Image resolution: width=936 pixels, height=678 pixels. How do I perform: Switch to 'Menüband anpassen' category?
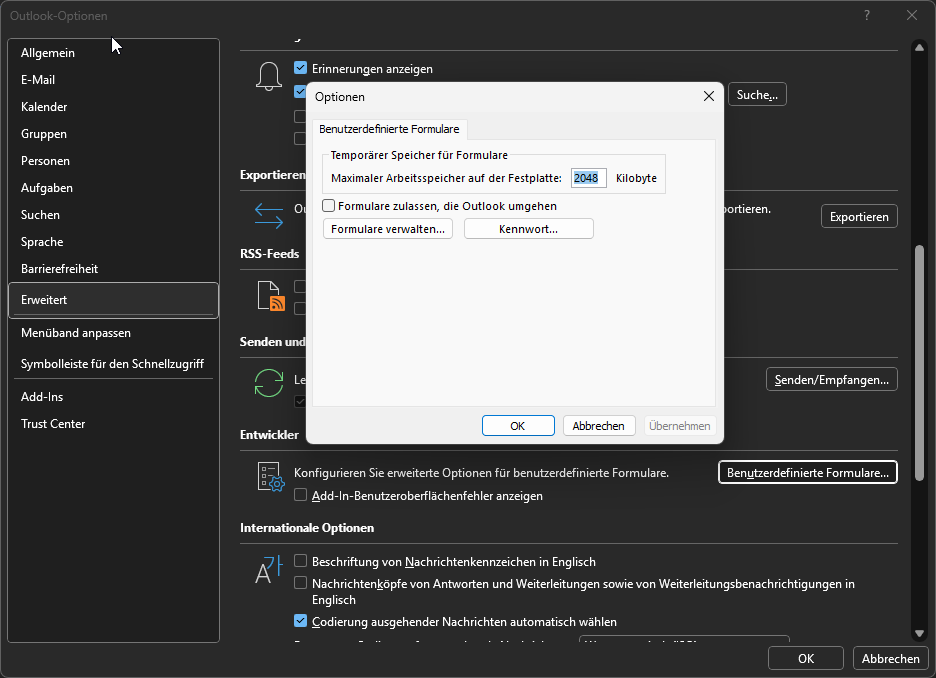coord(76,333)
